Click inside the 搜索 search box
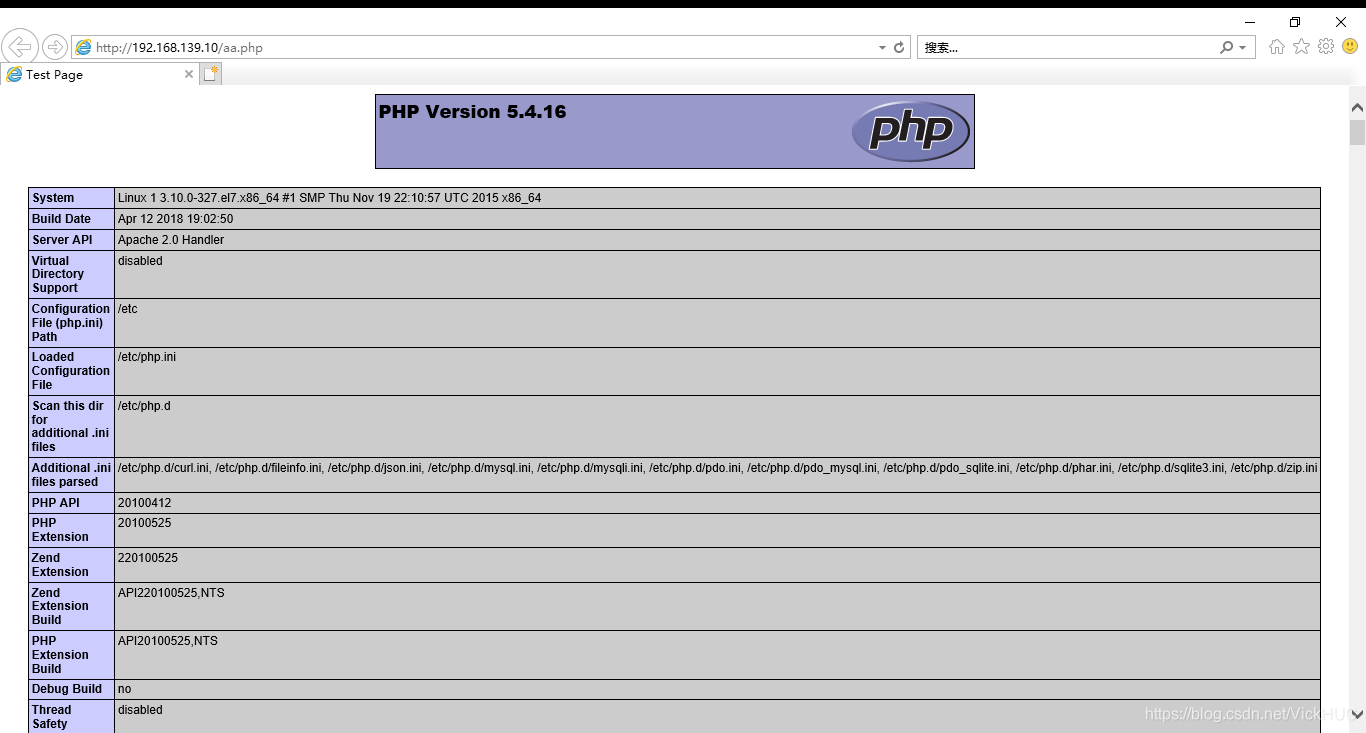The width and height of the screenshot is (1366, 733). click(1068, 47)
